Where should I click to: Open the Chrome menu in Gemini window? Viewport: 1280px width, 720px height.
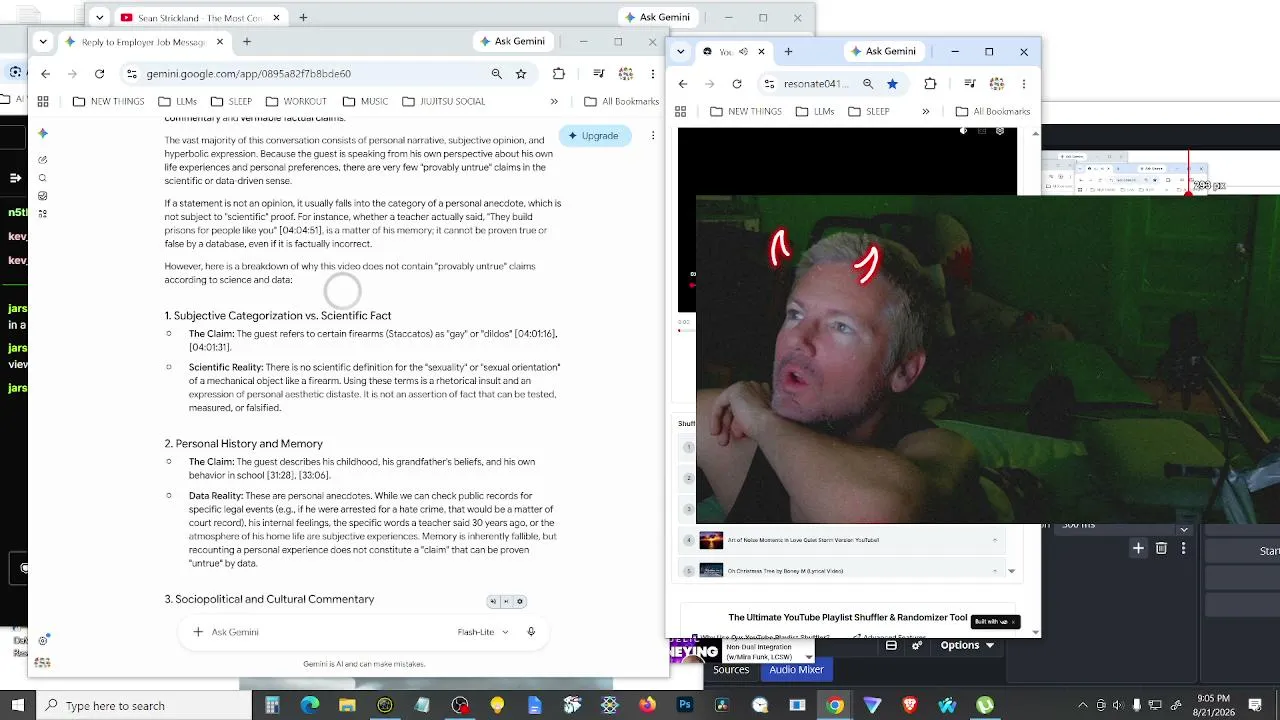653,73
